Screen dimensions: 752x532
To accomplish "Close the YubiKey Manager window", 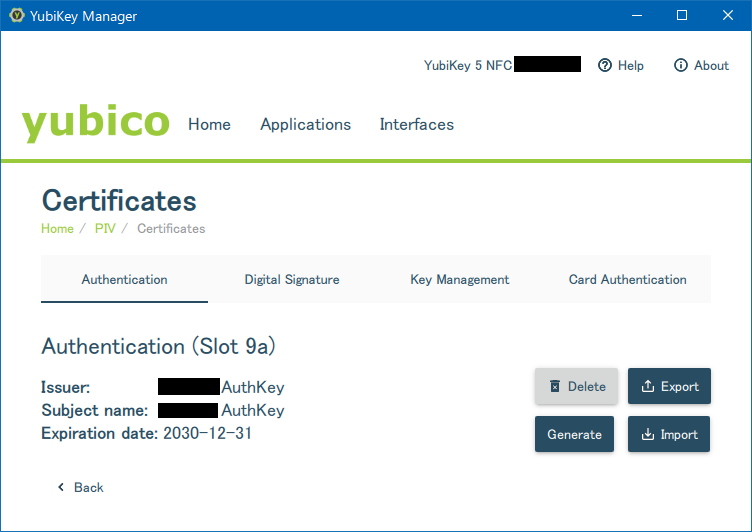I will 728,15.
